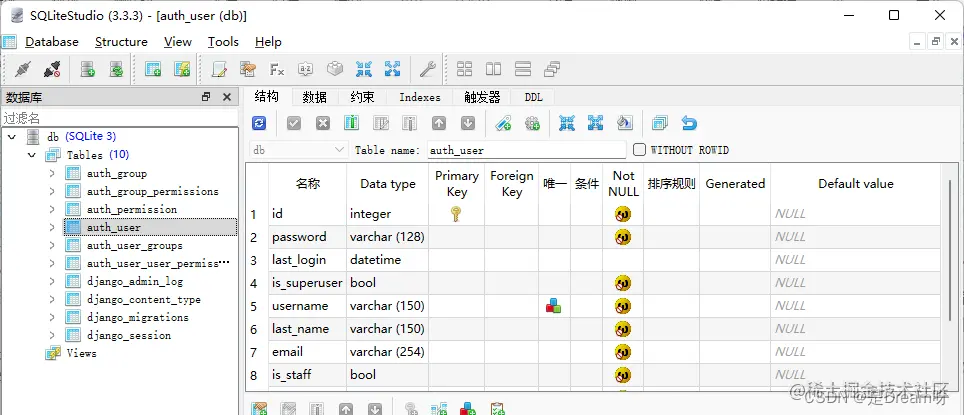Click the Add database icon
The width and height of the screenshot is (964, 415).
[x=88, y=69]
